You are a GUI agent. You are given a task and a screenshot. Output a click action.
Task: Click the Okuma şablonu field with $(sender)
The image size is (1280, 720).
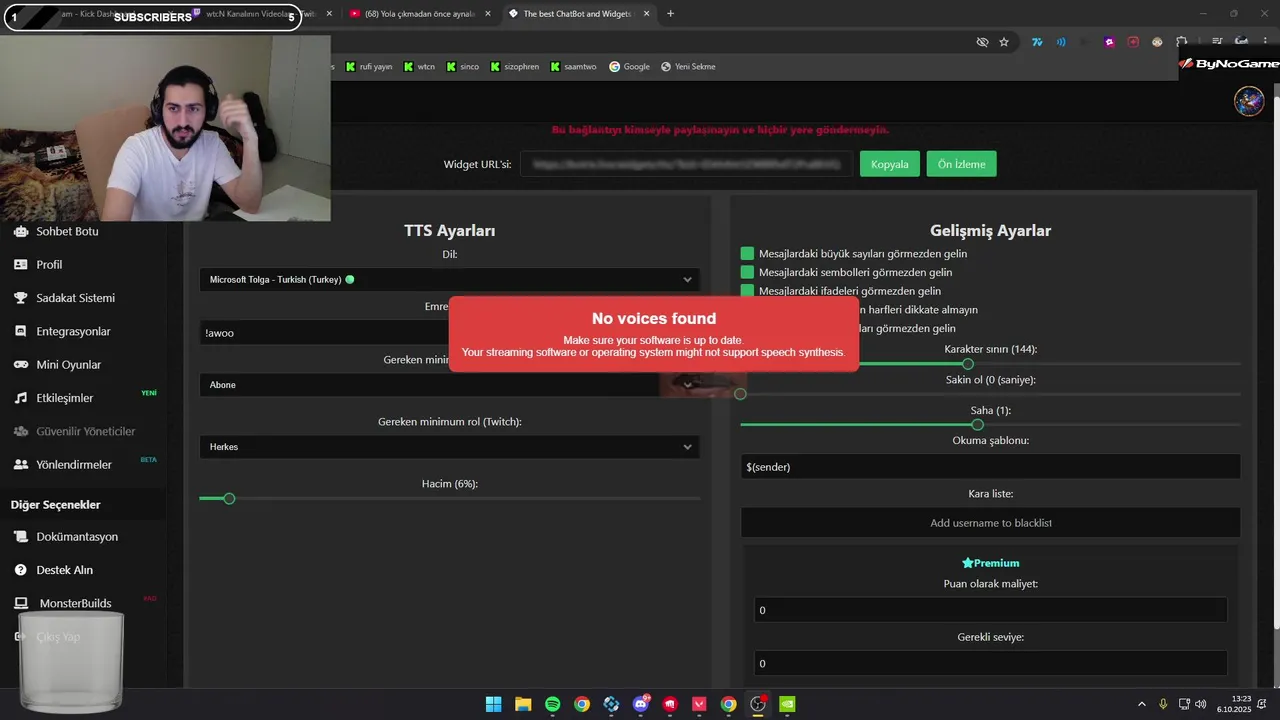pos(990,467)
